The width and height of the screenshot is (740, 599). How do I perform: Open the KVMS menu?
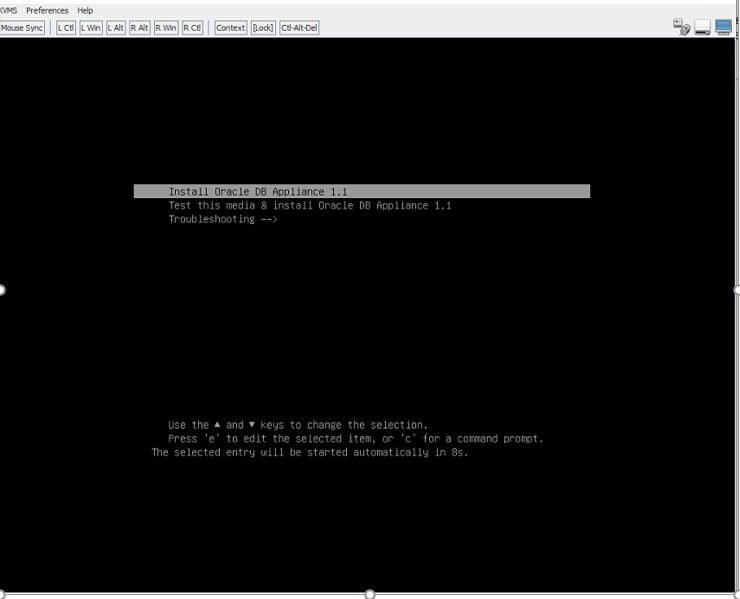(8, 10)
